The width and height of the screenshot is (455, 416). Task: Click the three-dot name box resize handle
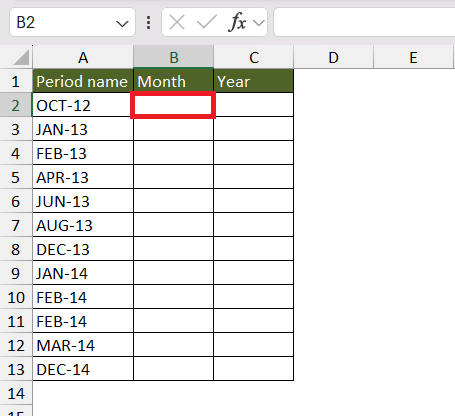coord(148,23)
